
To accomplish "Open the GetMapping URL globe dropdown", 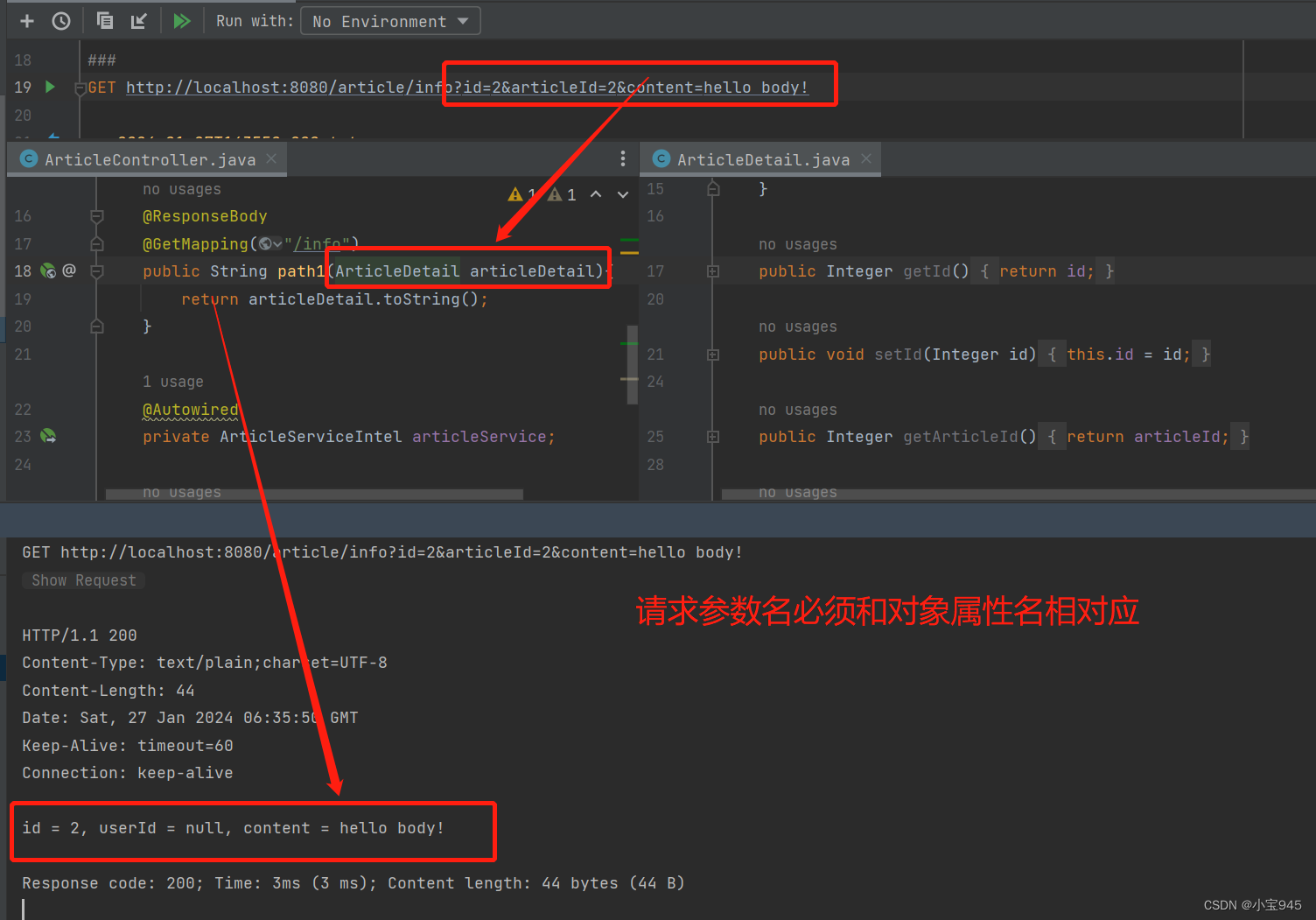I will [270, 244].
